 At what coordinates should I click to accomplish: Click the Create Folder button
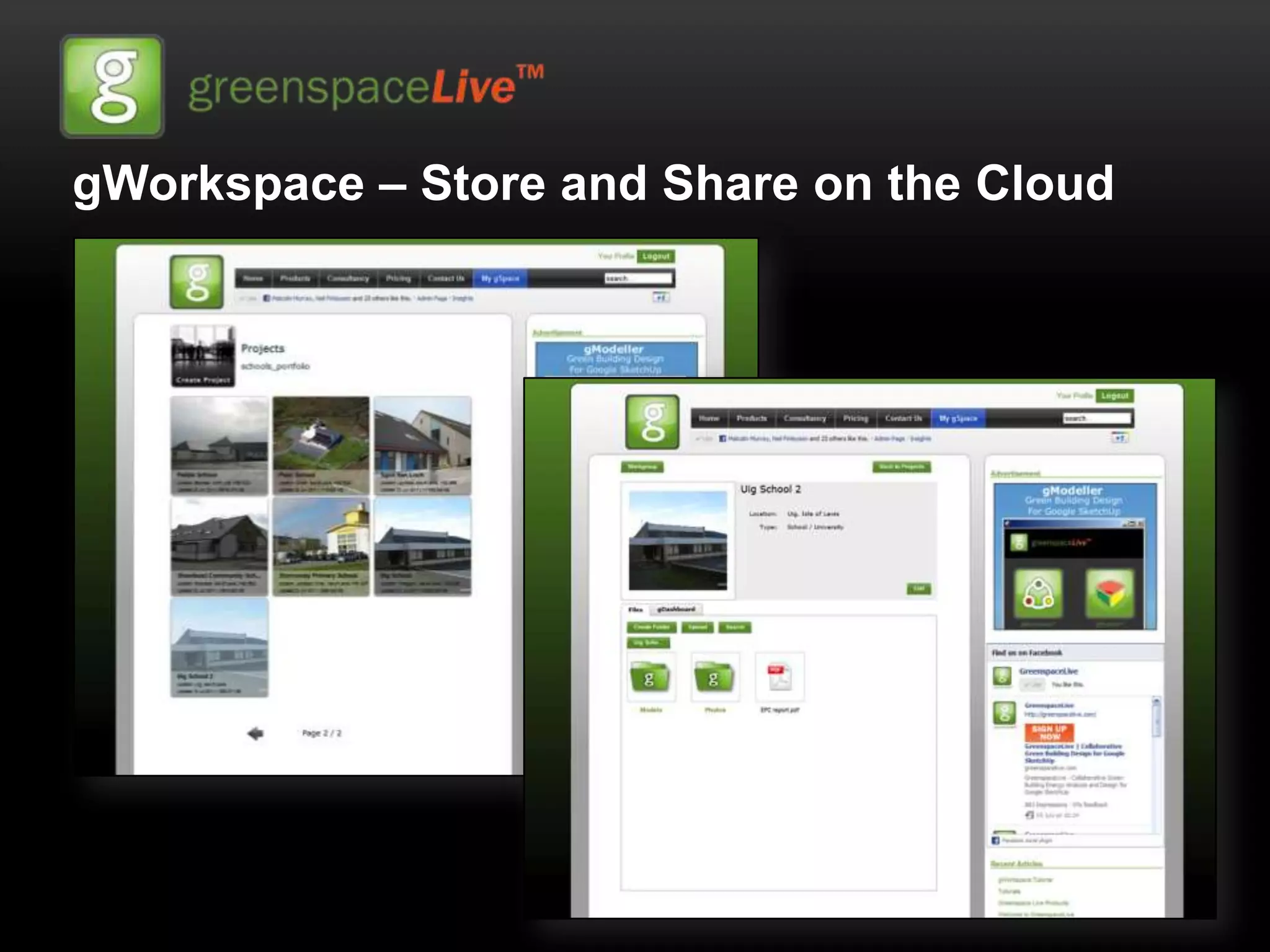point(651,627)
